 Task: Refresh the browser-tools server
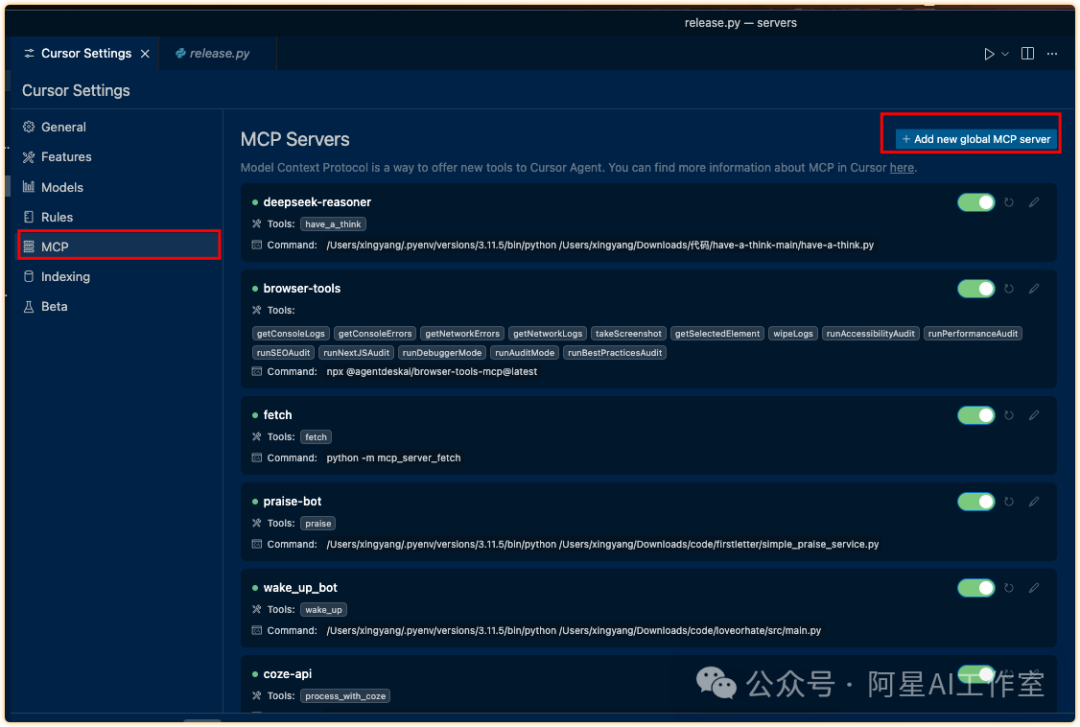[1008, 289]
